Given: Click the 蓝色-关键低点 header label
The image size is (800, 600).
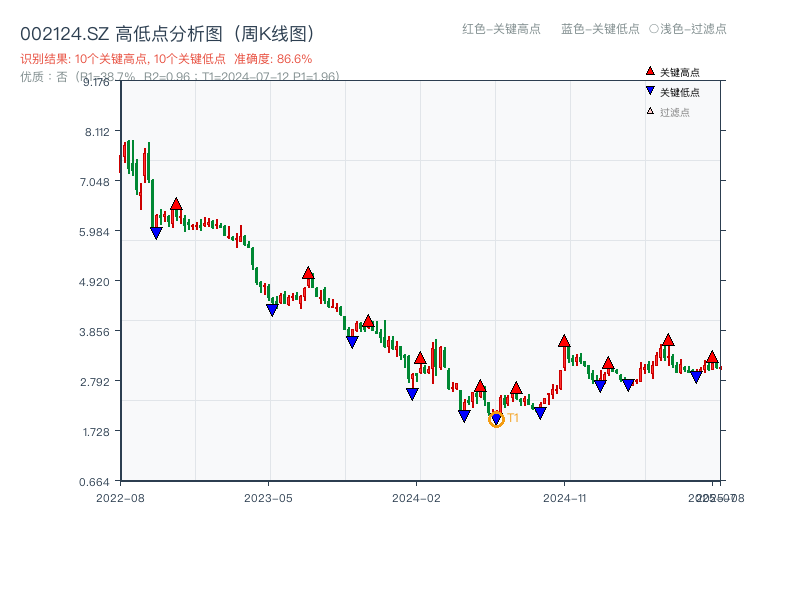Looking at the screenshot, I should click(600, 29).
